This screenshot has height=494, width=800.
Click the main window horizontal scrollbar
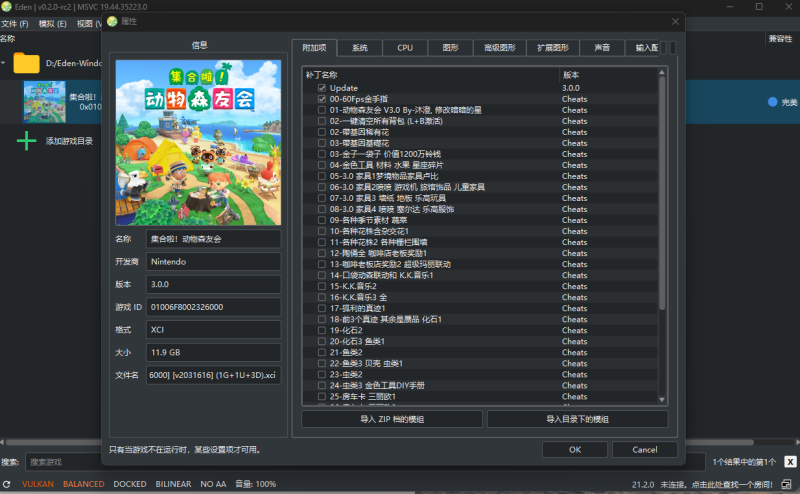380,442
